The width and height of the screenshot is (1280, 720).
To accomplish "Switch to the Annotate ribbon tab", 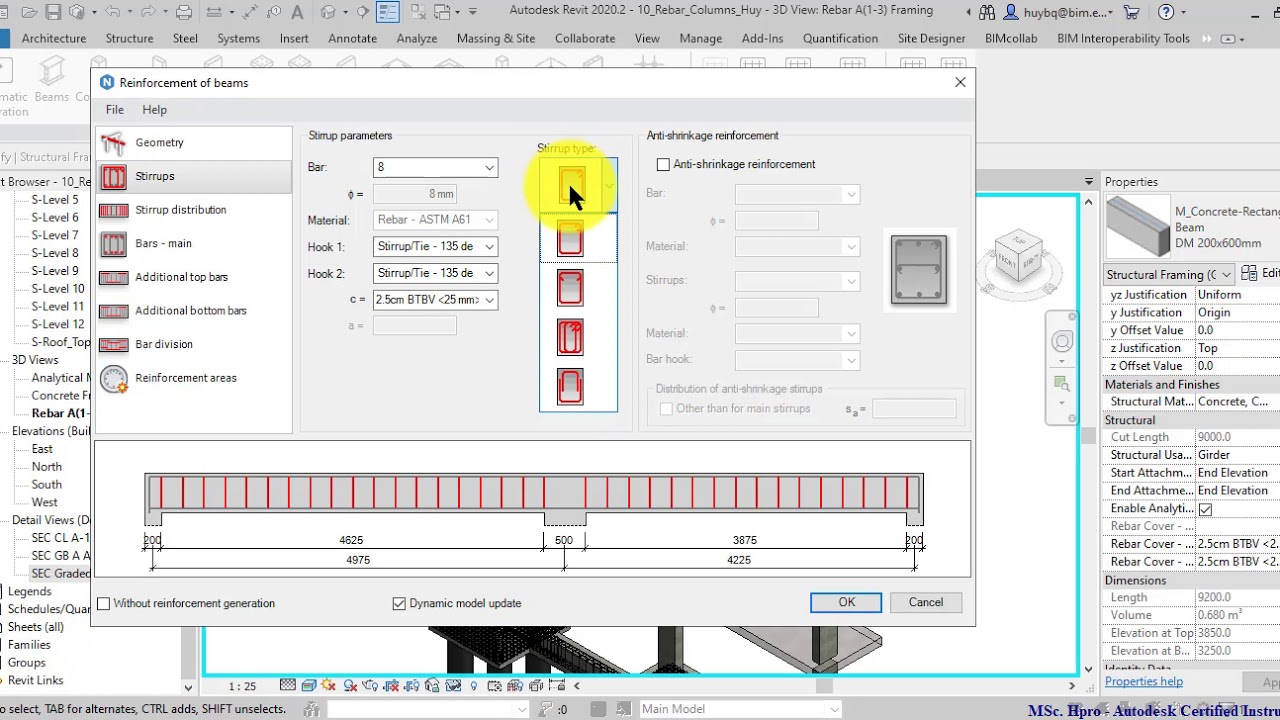I will [352, 39].
